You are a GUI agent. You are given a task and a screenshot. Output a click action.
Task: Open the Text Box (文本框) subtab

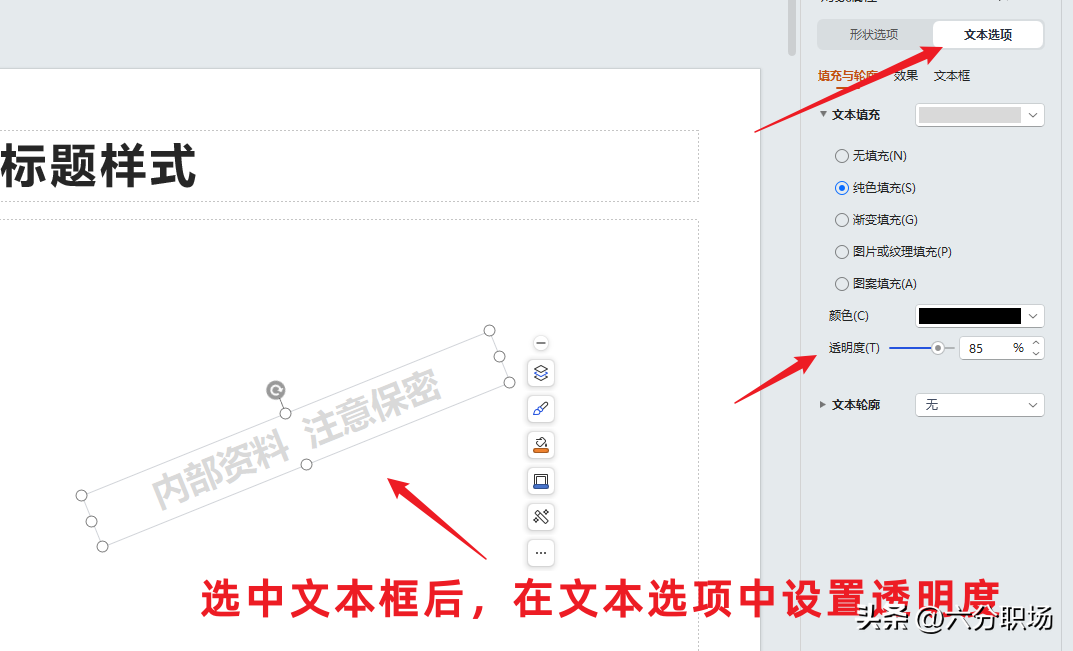click(x=952, y=75)
